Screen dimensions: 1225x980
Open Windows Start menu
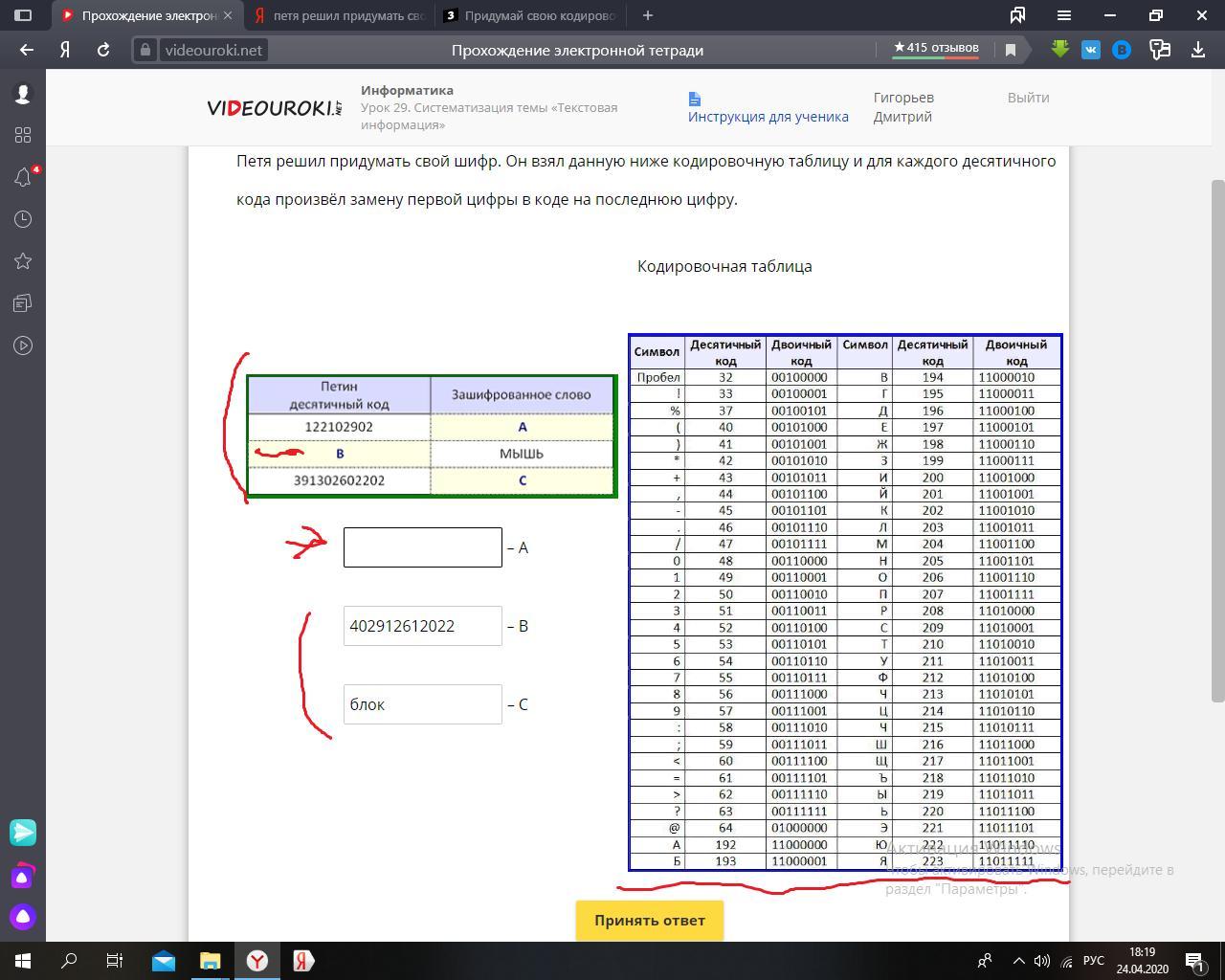click(23, 961)
